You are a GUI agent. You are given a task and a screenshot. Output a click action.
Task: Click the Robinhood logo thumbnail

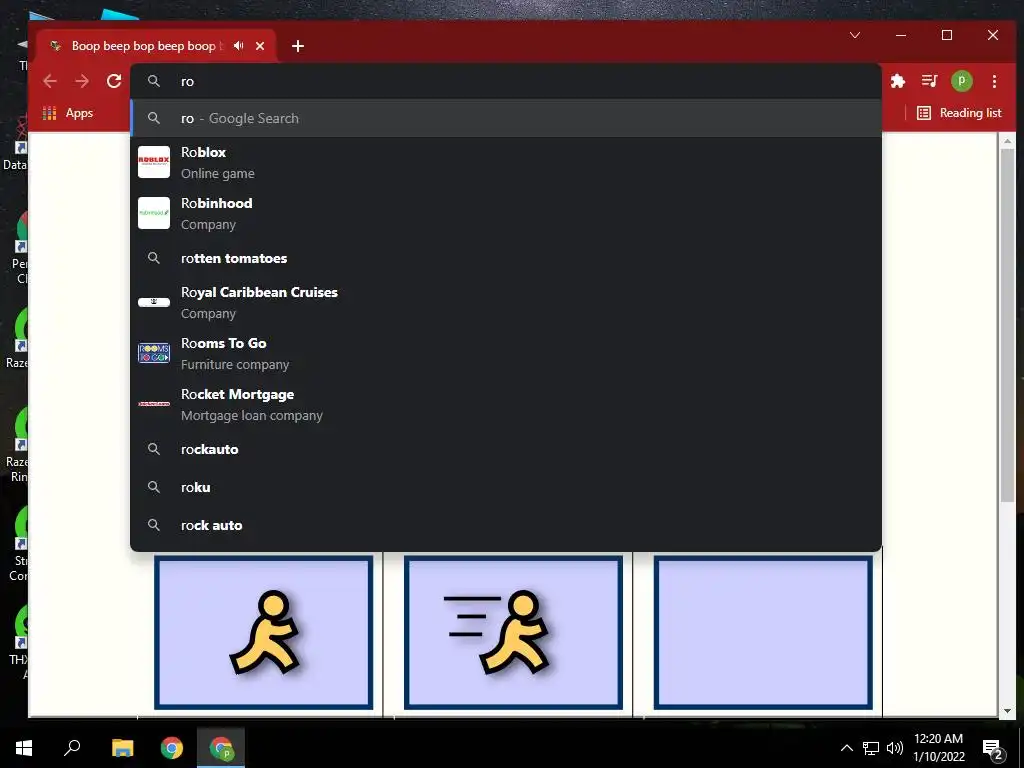click(x=153, y=213)
